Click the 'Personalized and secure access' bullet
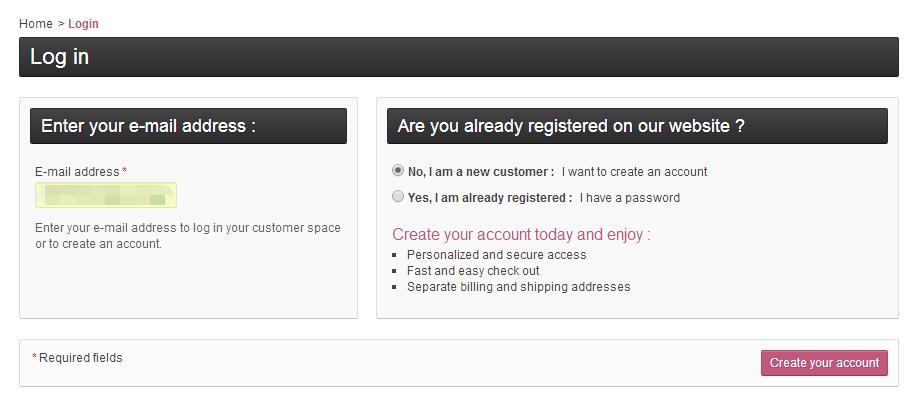 [496, 255]
